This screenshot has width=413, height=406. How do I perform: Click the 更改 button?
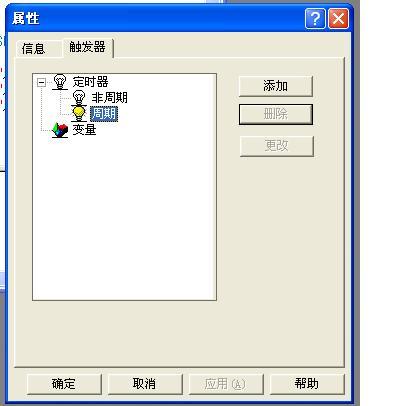[277, 146]
